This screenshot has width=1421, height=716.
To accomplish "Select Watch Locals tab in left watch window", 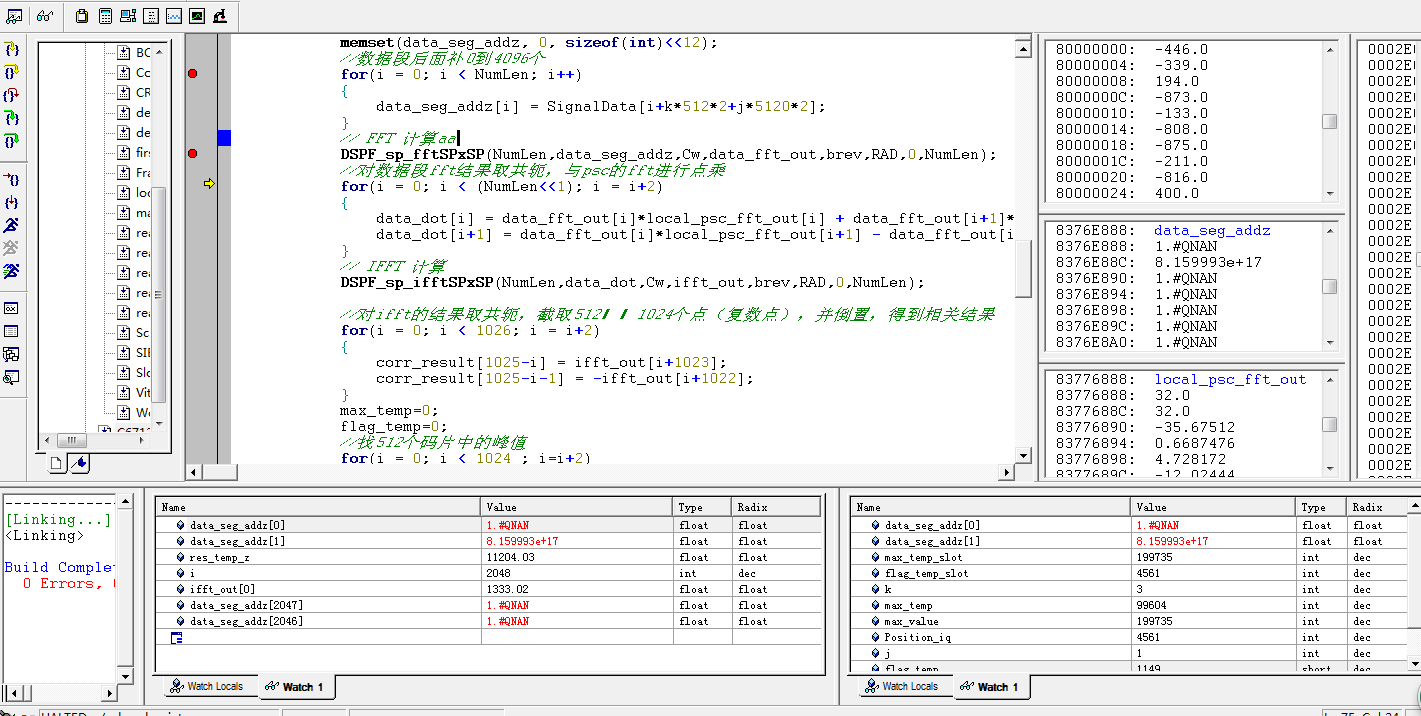I will [206, 686].
